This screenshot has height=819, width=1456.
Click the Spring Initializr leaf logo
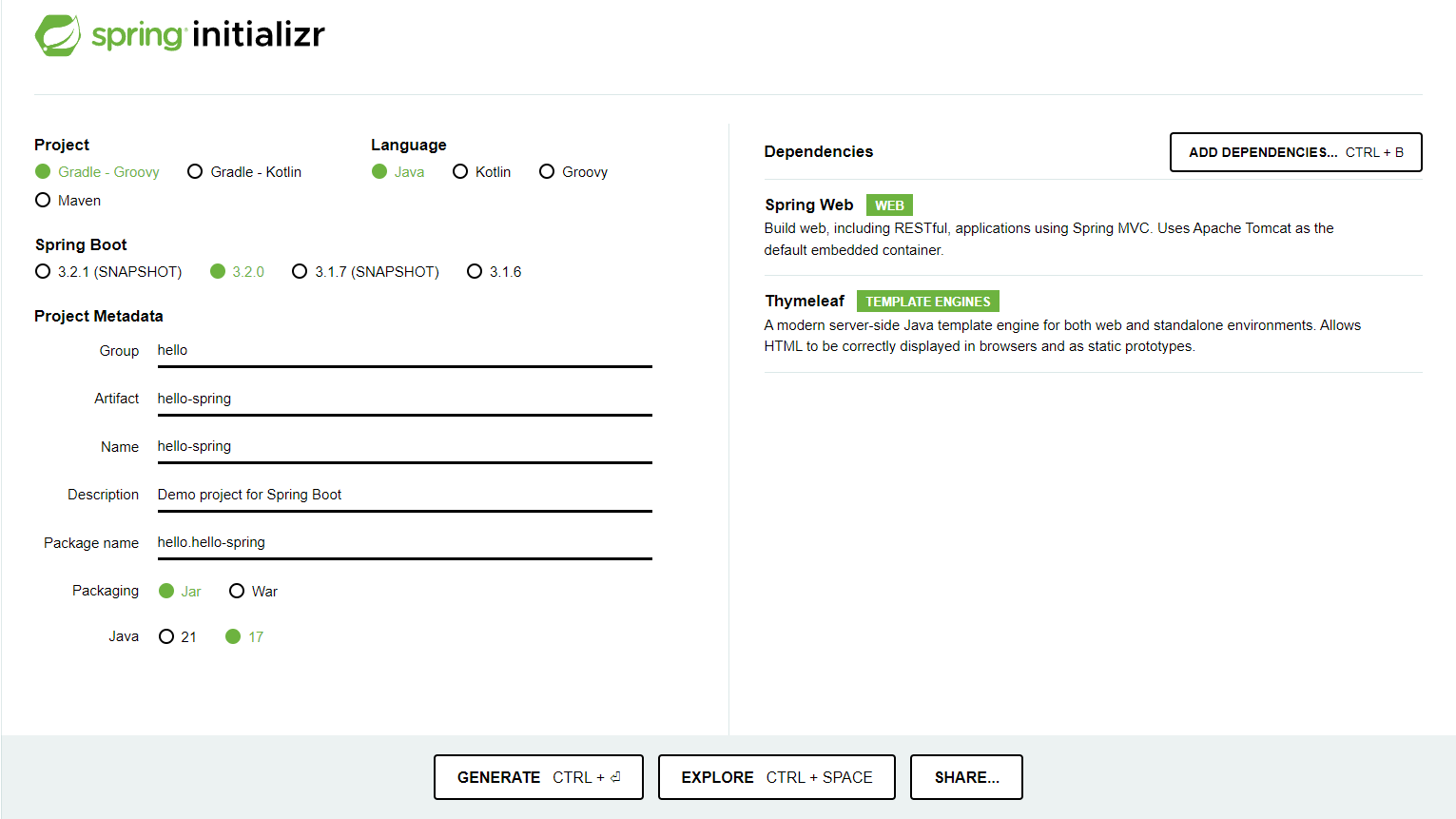click(x=58, y=35)
